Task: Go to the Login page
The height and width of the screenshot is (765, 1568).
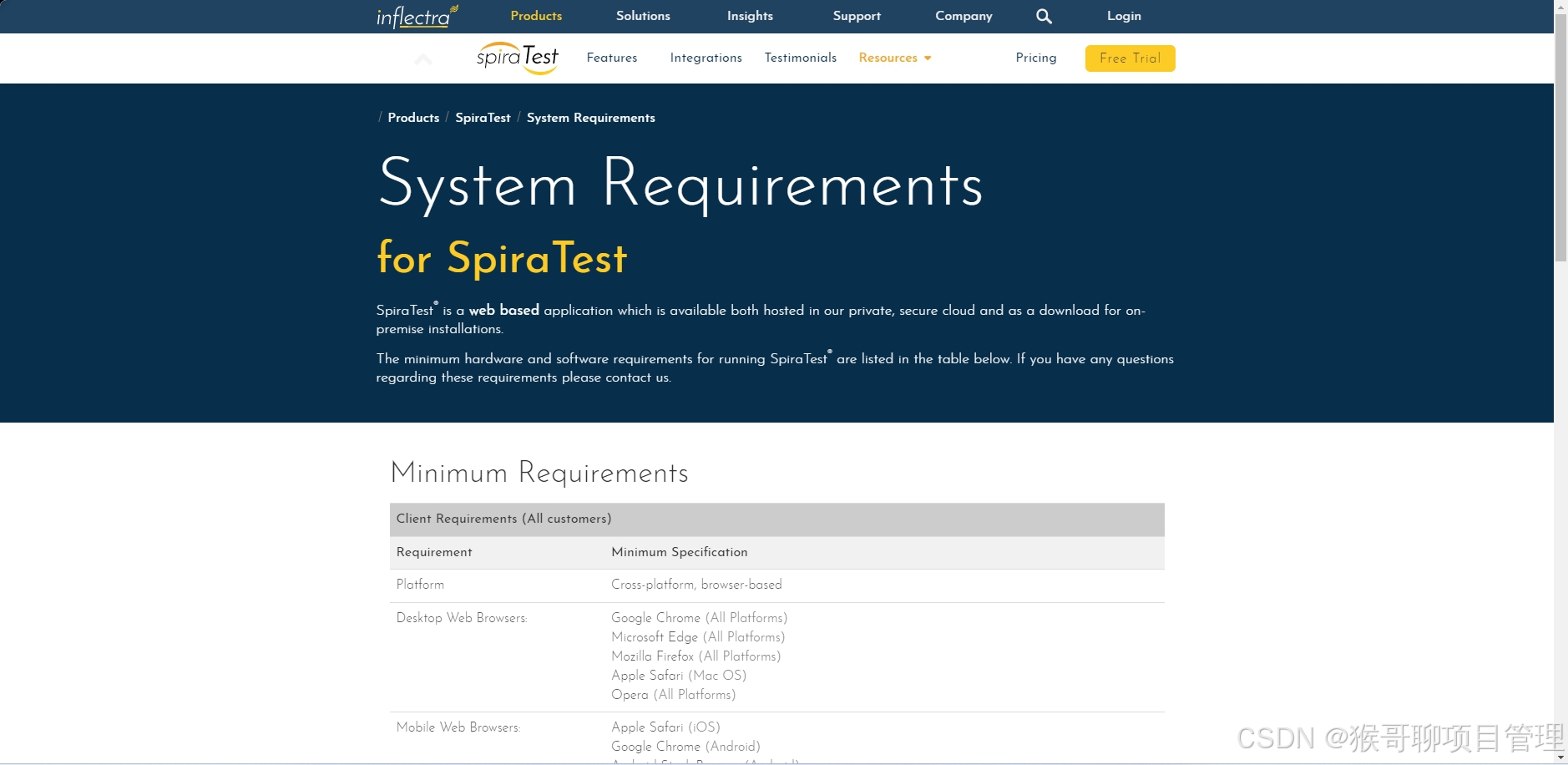Action: point(1124,16)
